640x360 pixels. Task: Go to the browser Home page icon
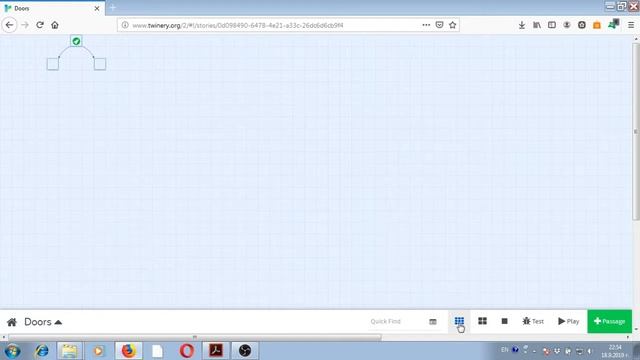[x=55, y=25]
